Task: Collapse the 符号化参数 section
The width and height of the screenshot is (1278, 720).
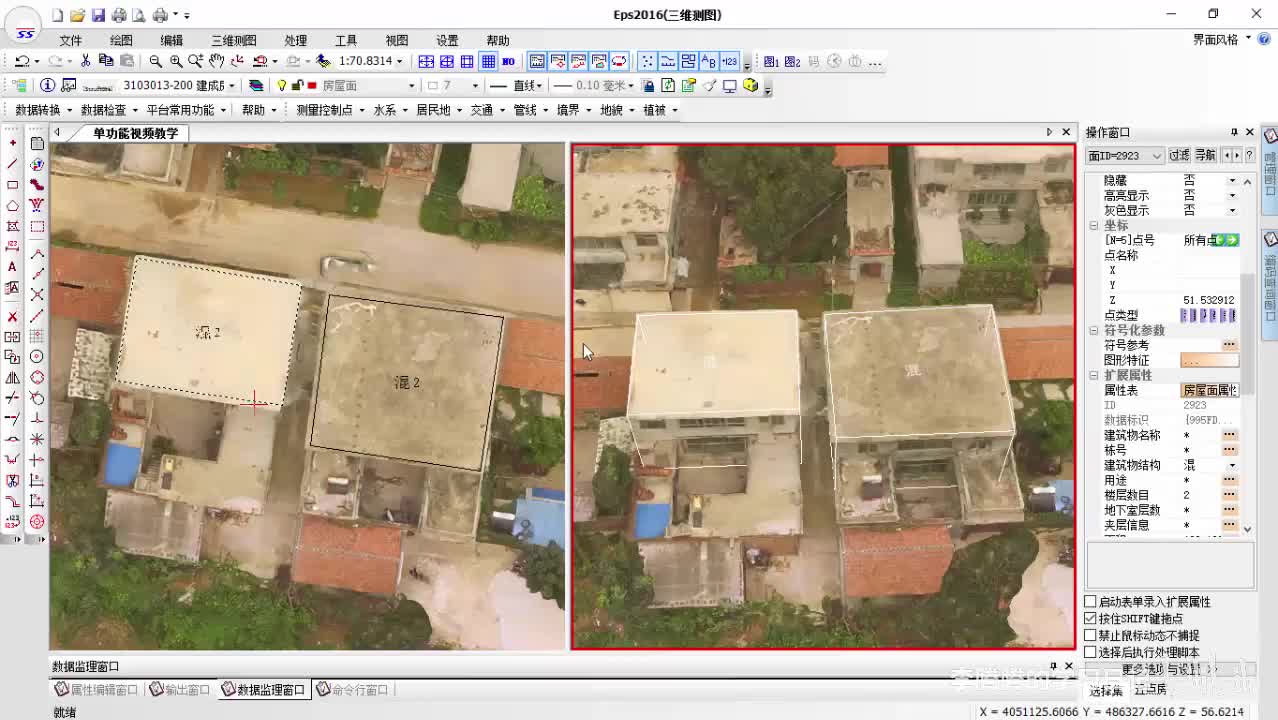Action: click(1094, 330)
